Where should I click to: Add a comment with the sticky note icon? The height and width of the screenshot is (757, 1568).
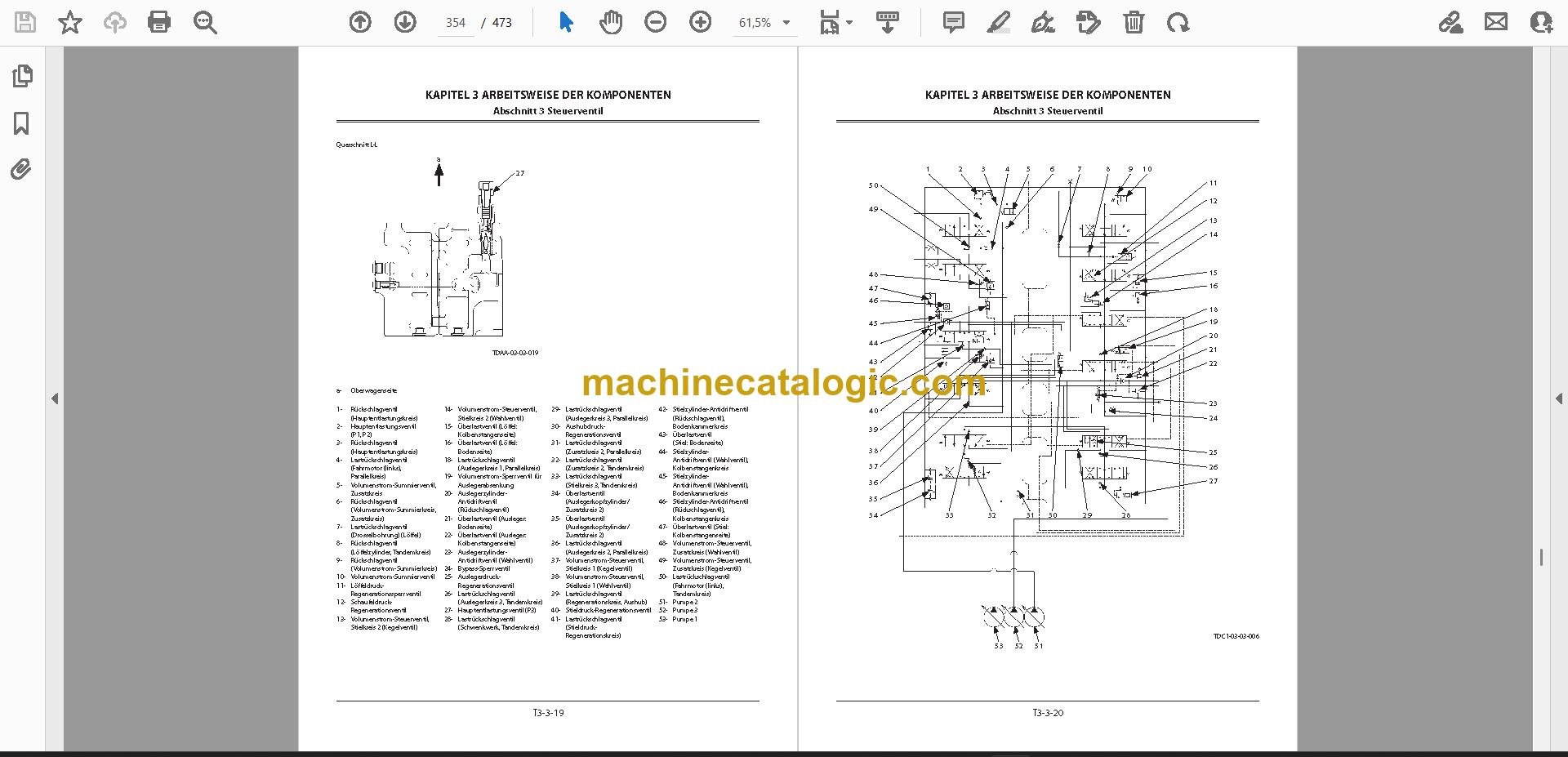pos(953,22)
